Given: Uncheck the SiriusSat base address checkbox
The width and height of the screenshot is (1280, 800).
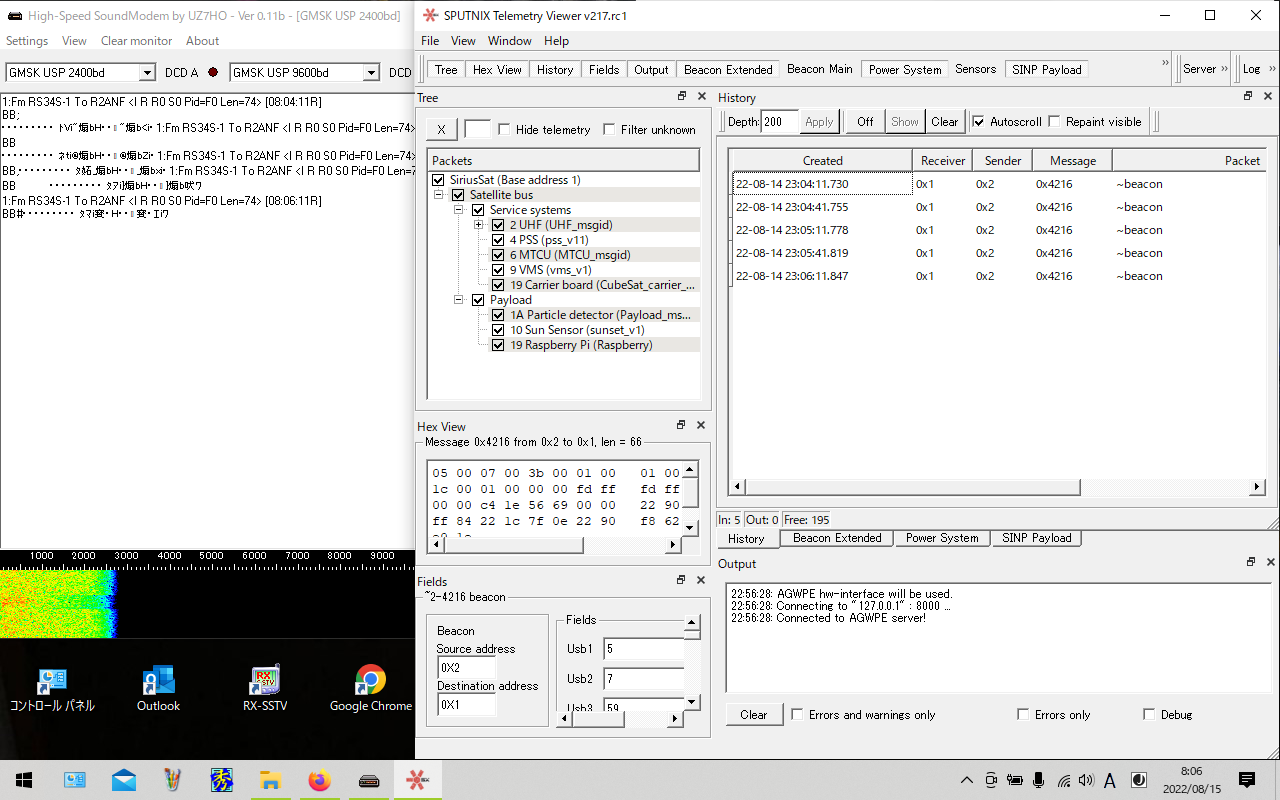Looking at the screenshot, I should pos(438,180).
